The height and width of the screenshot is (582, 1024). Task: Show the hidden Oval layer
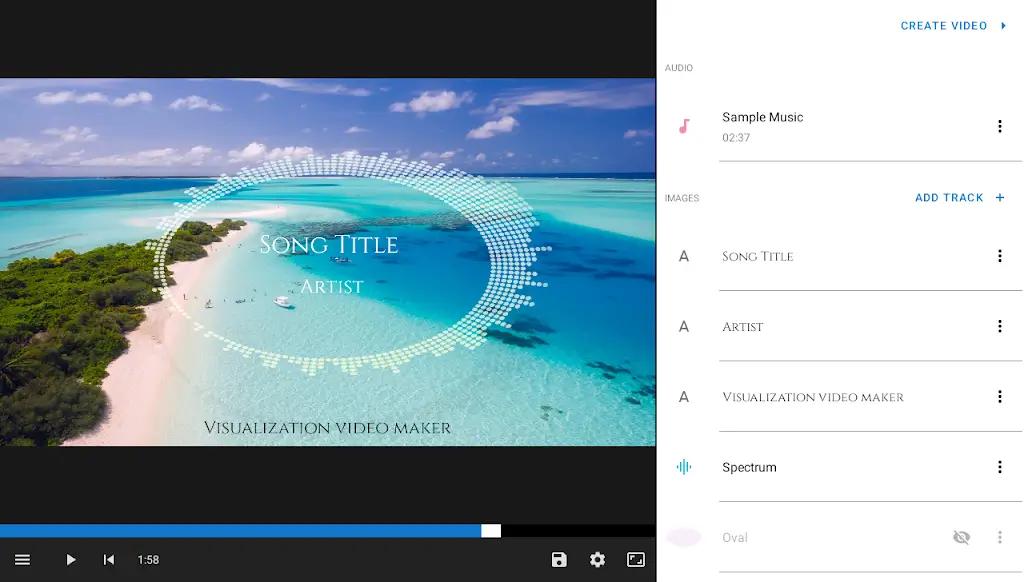click(x=961, y=537)
